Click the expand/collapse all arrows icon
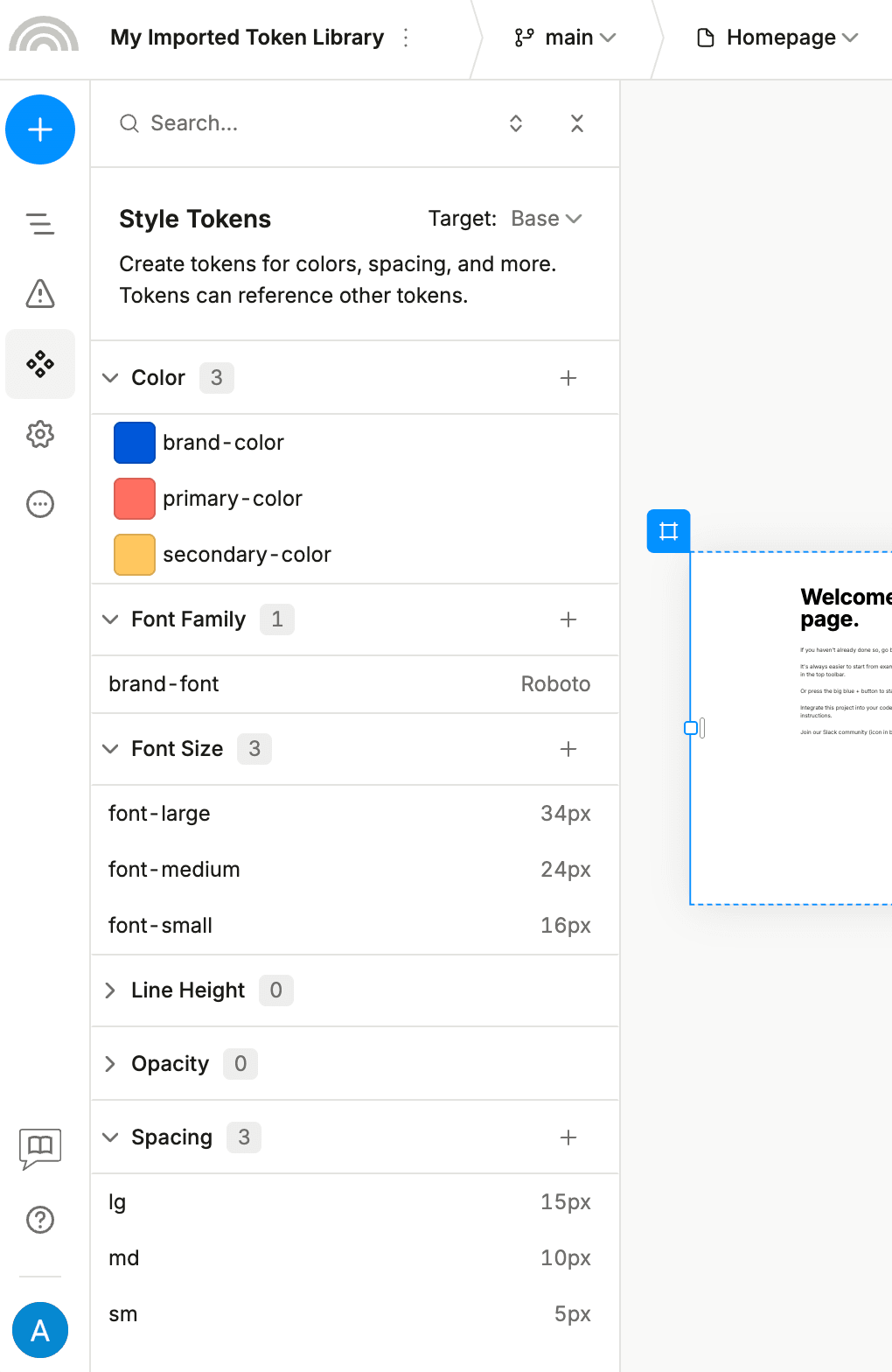Viewport: 892px width, 1372px height. [x=516, y=123]
